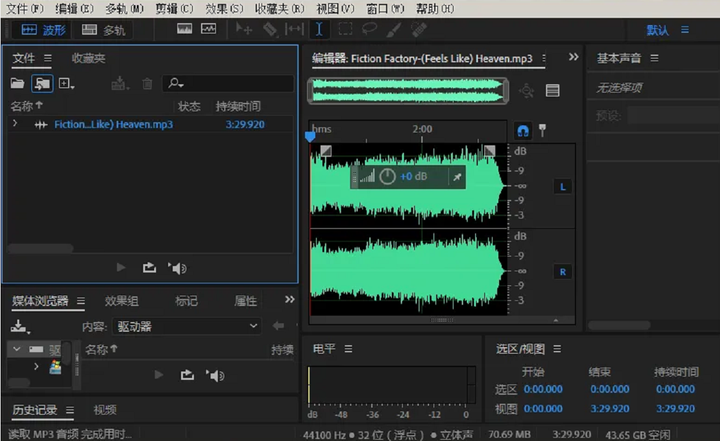Click the Import File icon in Files panel

point(43,84)
